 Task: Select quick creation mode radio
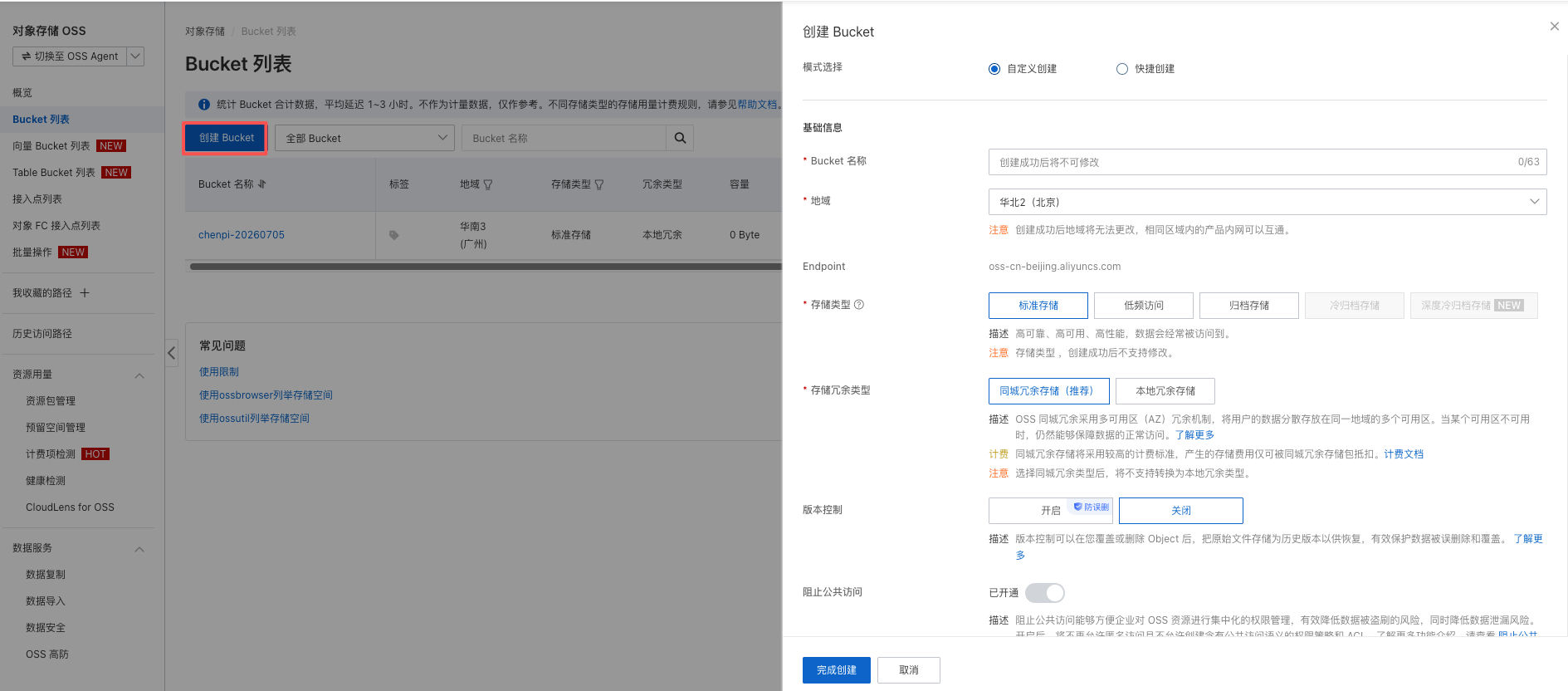pyautogui.click(x=1122, y=69)
